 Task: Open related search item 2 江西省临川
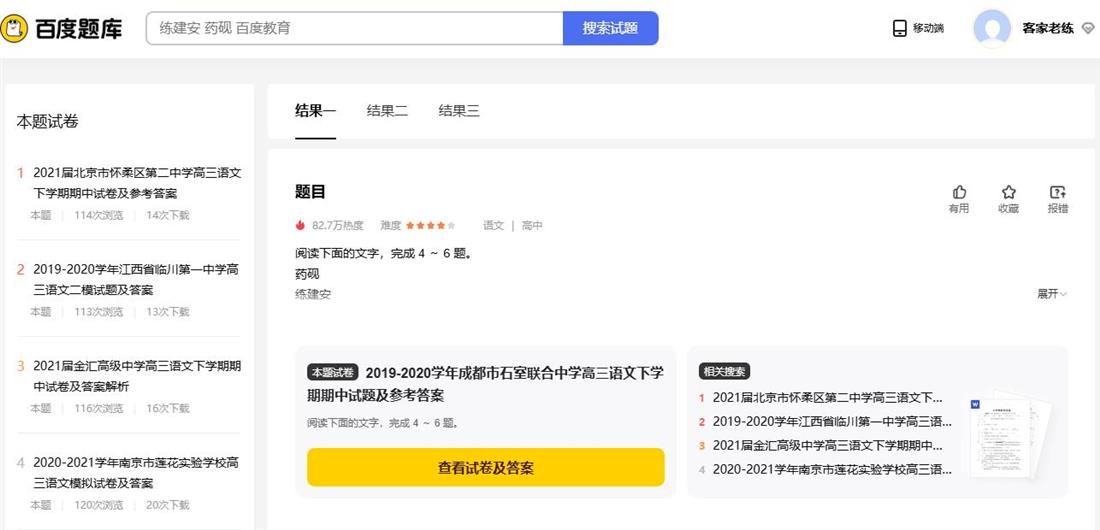[x=832, y=422]
